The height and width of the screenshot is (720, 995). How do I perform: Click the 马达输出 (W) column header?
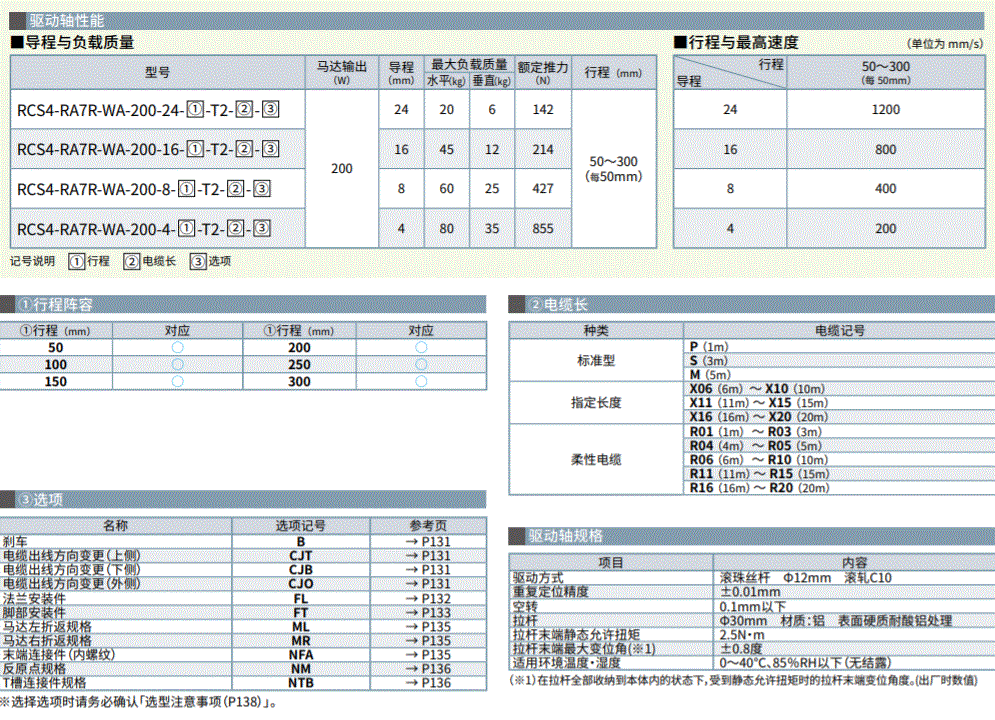[341, 72]
